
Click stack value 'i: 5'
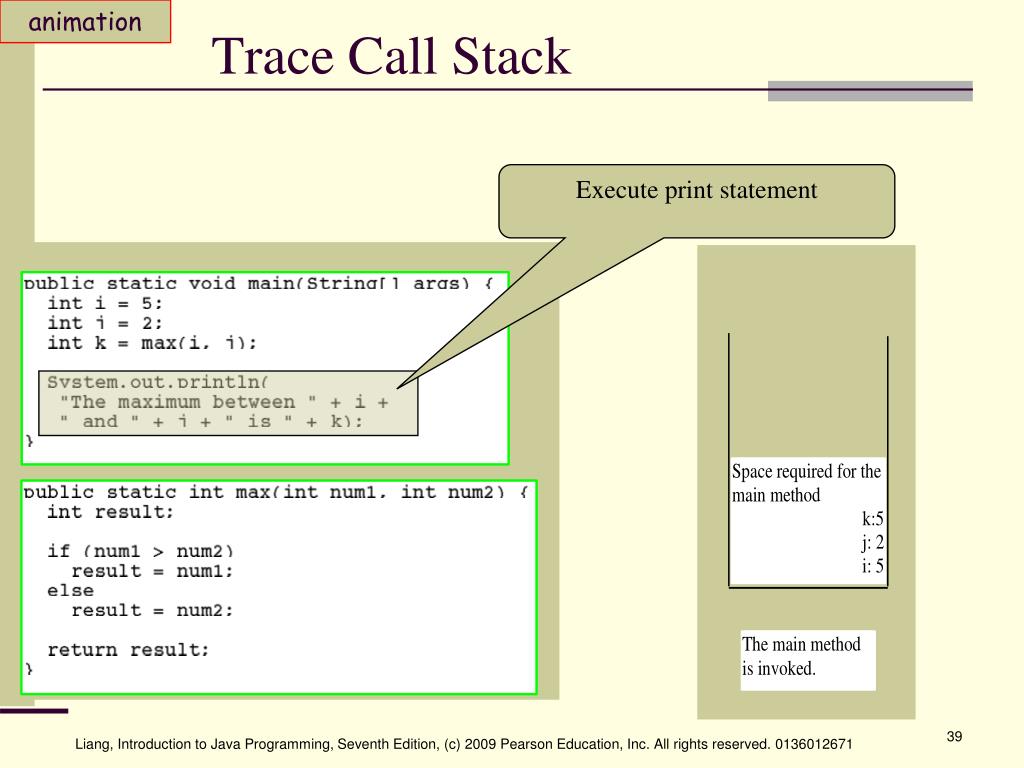tap(872, 566)
